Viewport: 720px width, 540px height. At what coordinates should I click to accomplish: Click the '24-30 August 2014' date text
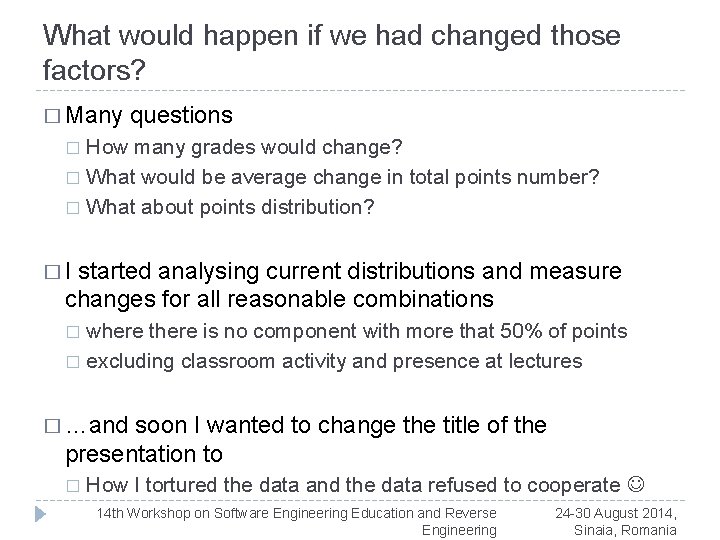coord(615,513)
